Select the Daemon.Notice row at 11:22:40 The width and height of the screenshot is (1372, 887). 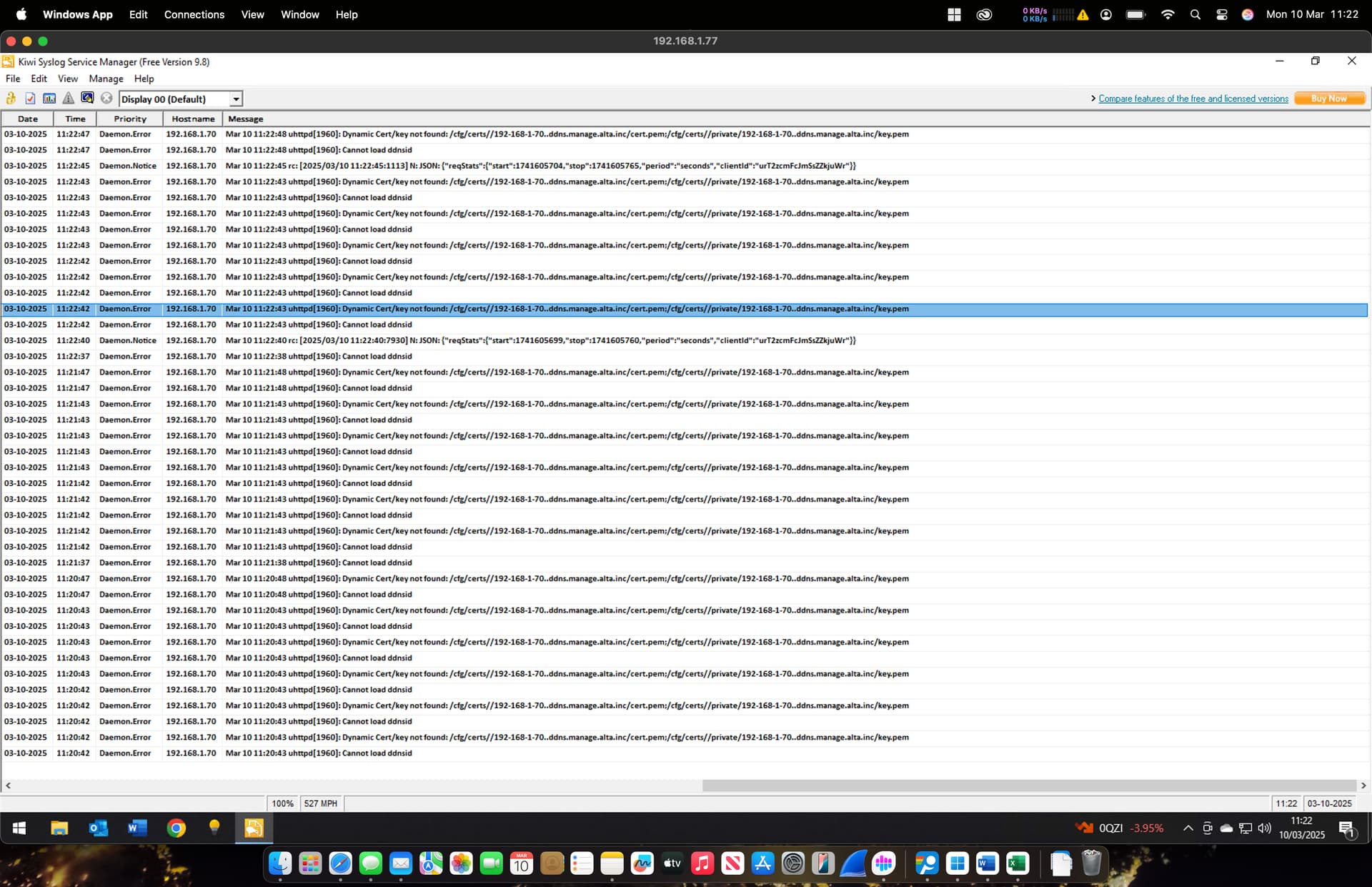[685, 340]
